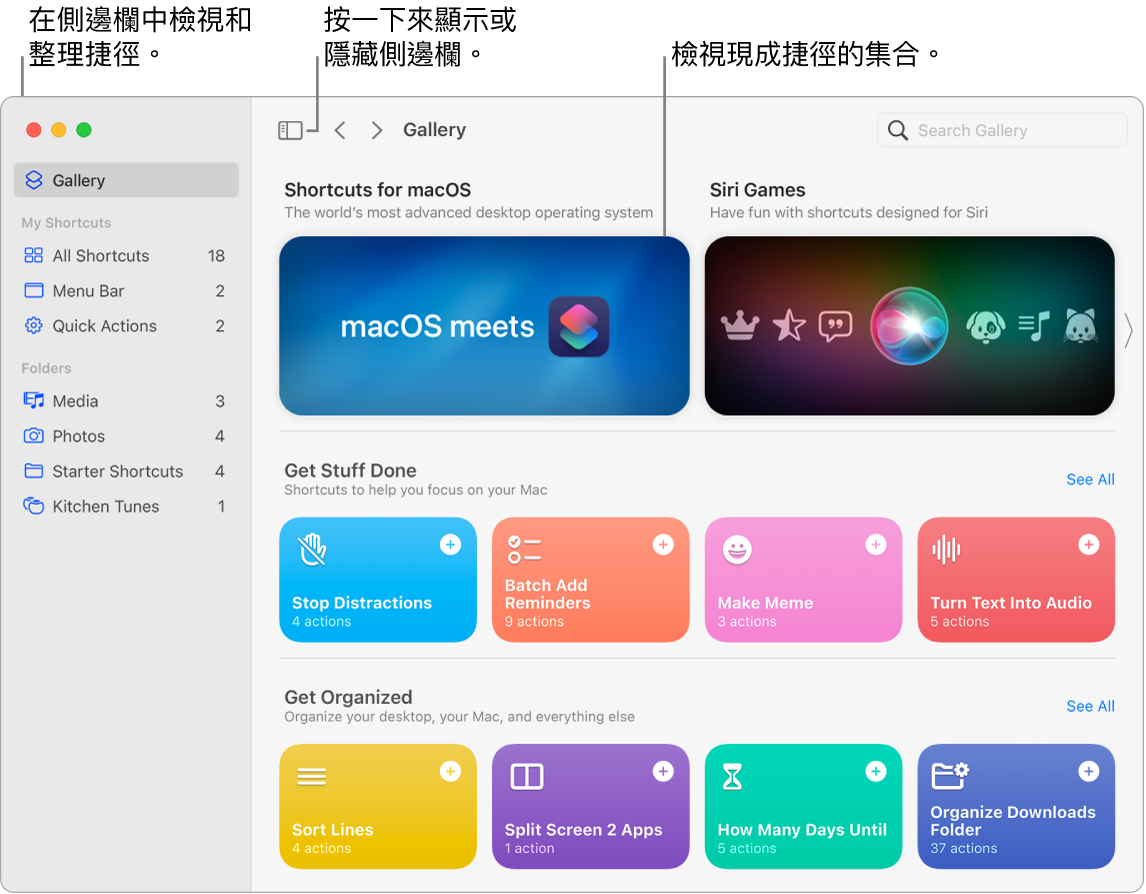Add Sort Lines with plus button
This screenshot has width=1146, height=894.
(450, 771)
